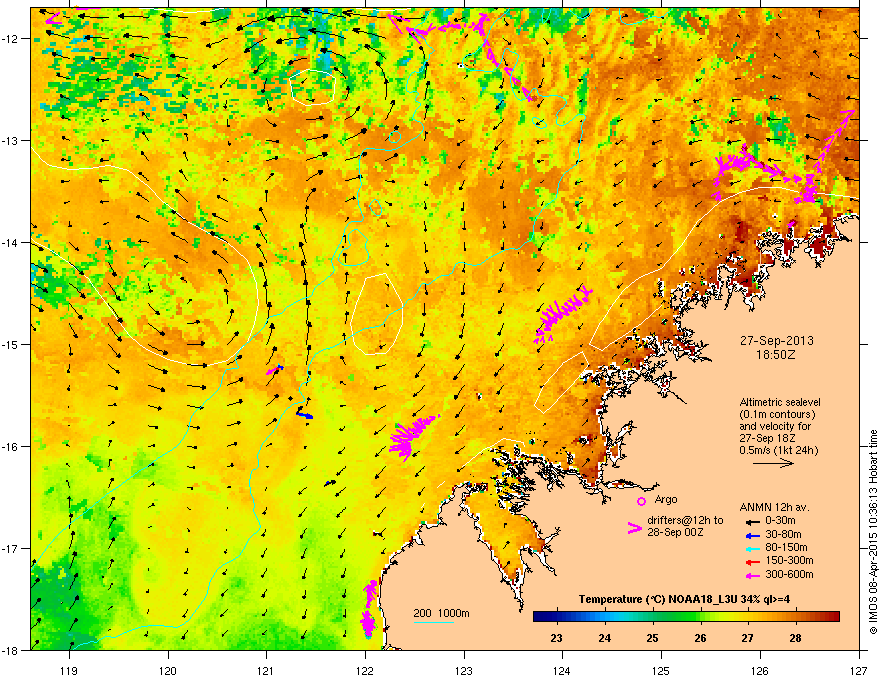Click the longitude axis label 126

tap(760, 670)
